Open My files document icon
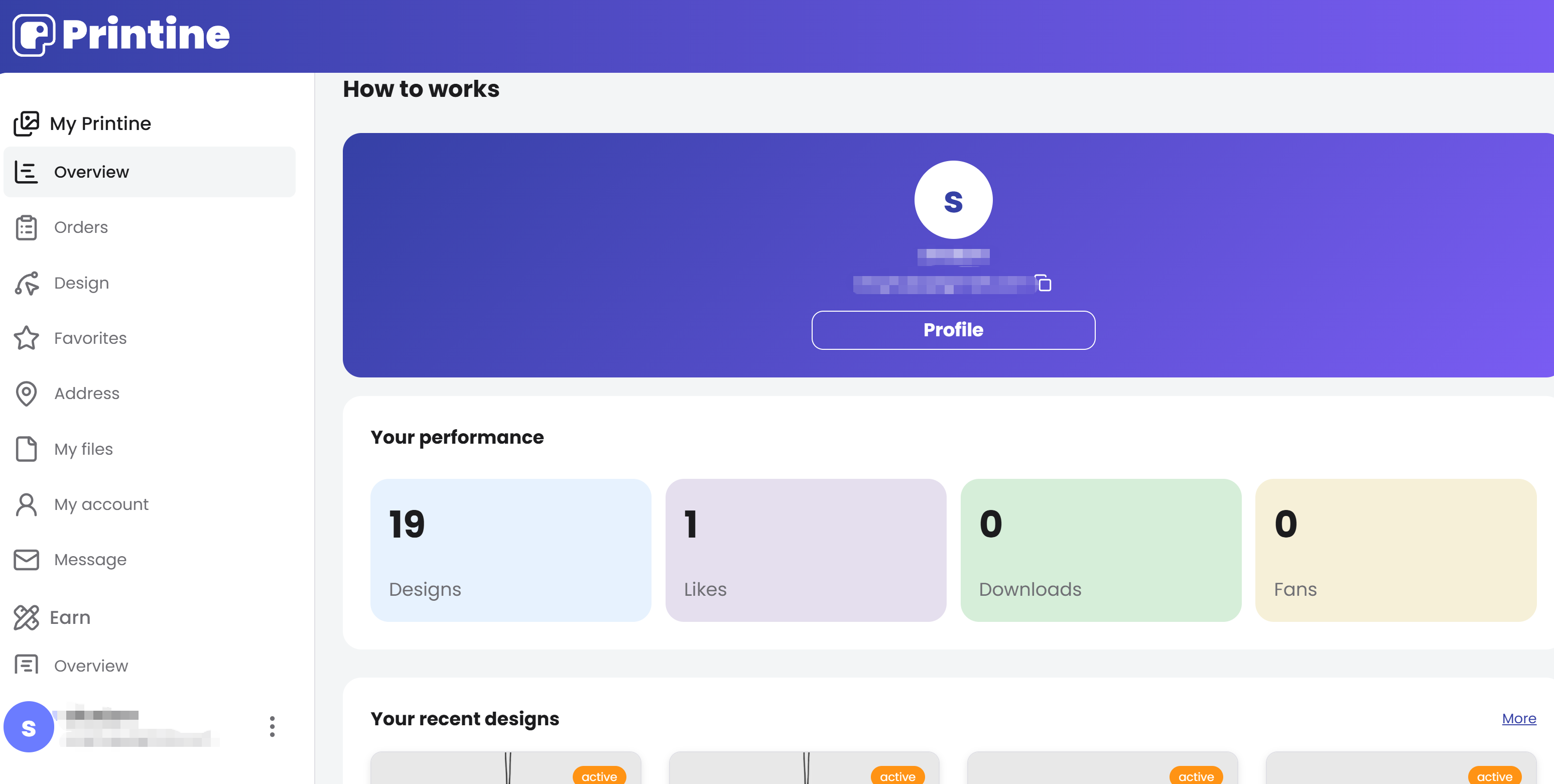1554x784 pixels. (27, 449)
